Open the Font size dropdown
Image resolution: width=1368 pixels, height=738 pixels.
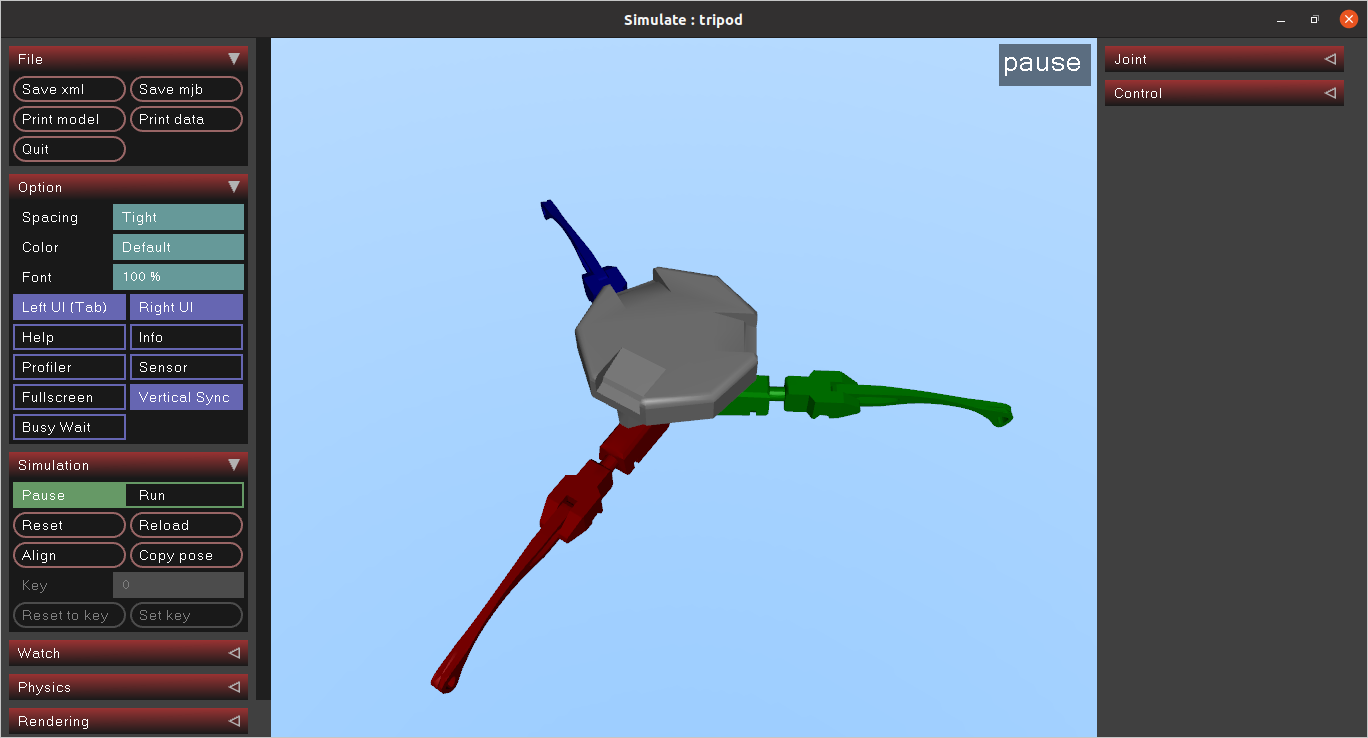click(178, 277)
